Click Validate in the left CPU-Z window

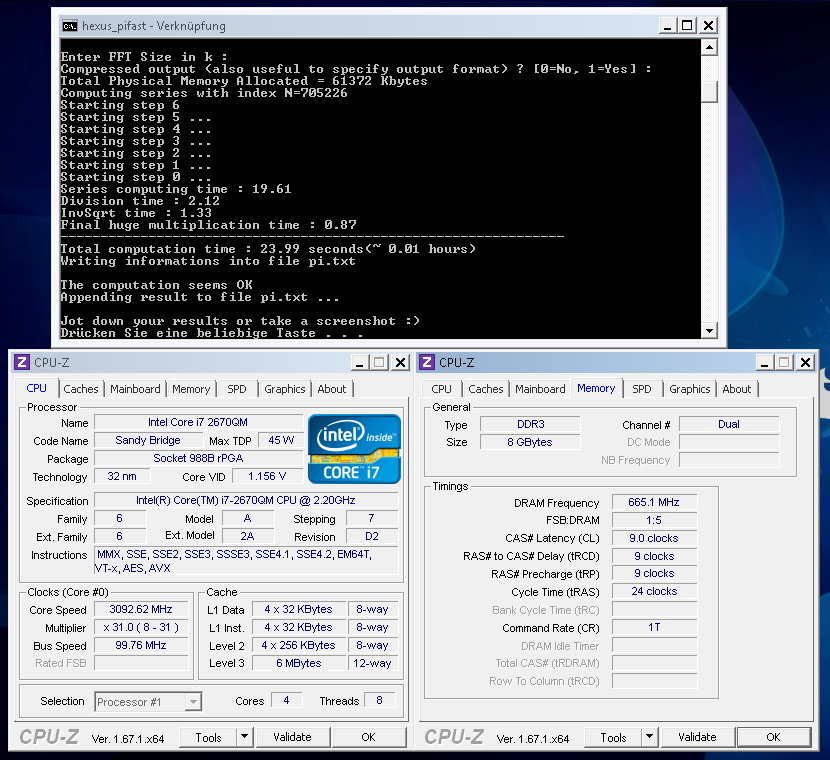[293, 737]
